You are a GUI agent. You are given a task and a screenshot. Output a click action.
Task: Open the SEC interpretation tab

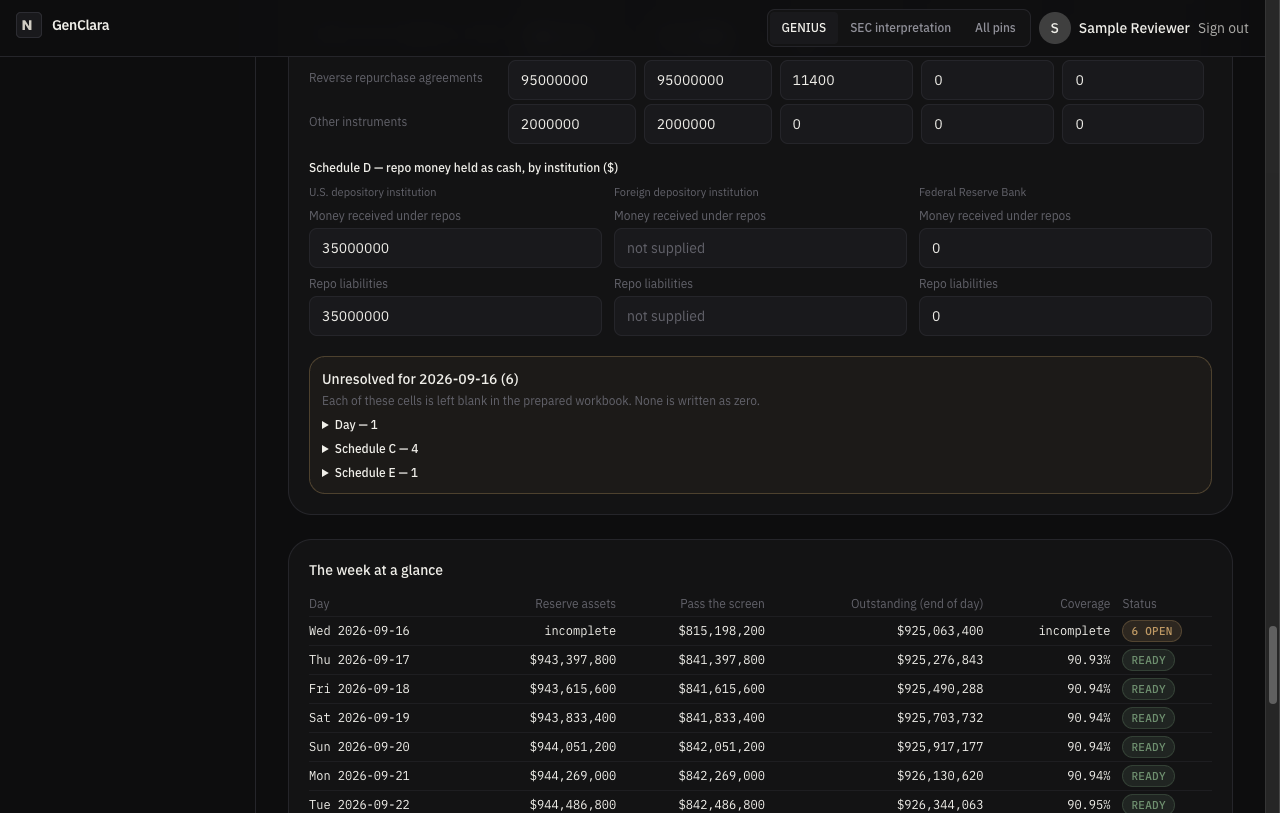900,28
